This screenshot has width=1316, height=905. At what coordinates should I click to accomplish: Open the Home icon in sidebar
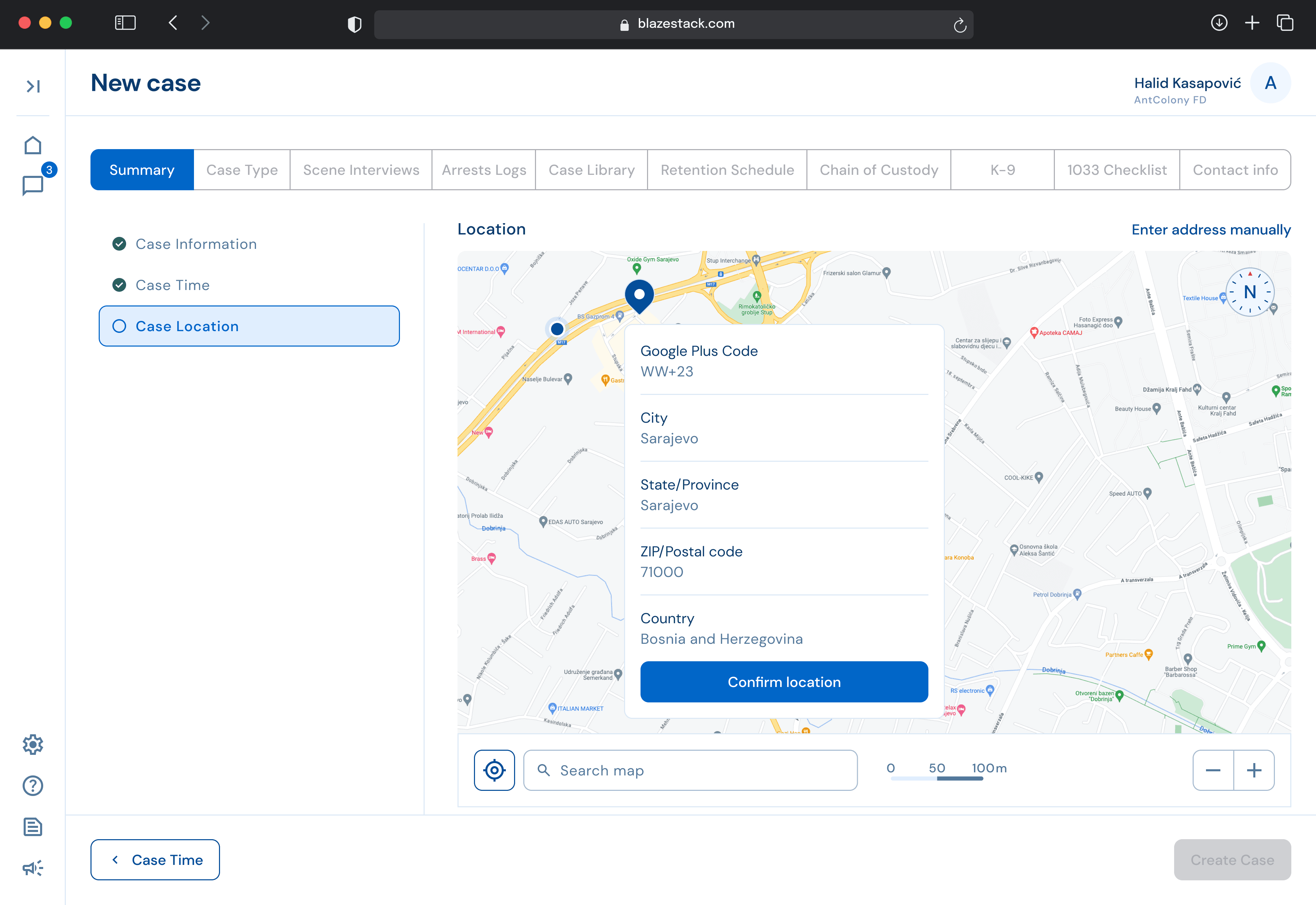click(33, 146)
